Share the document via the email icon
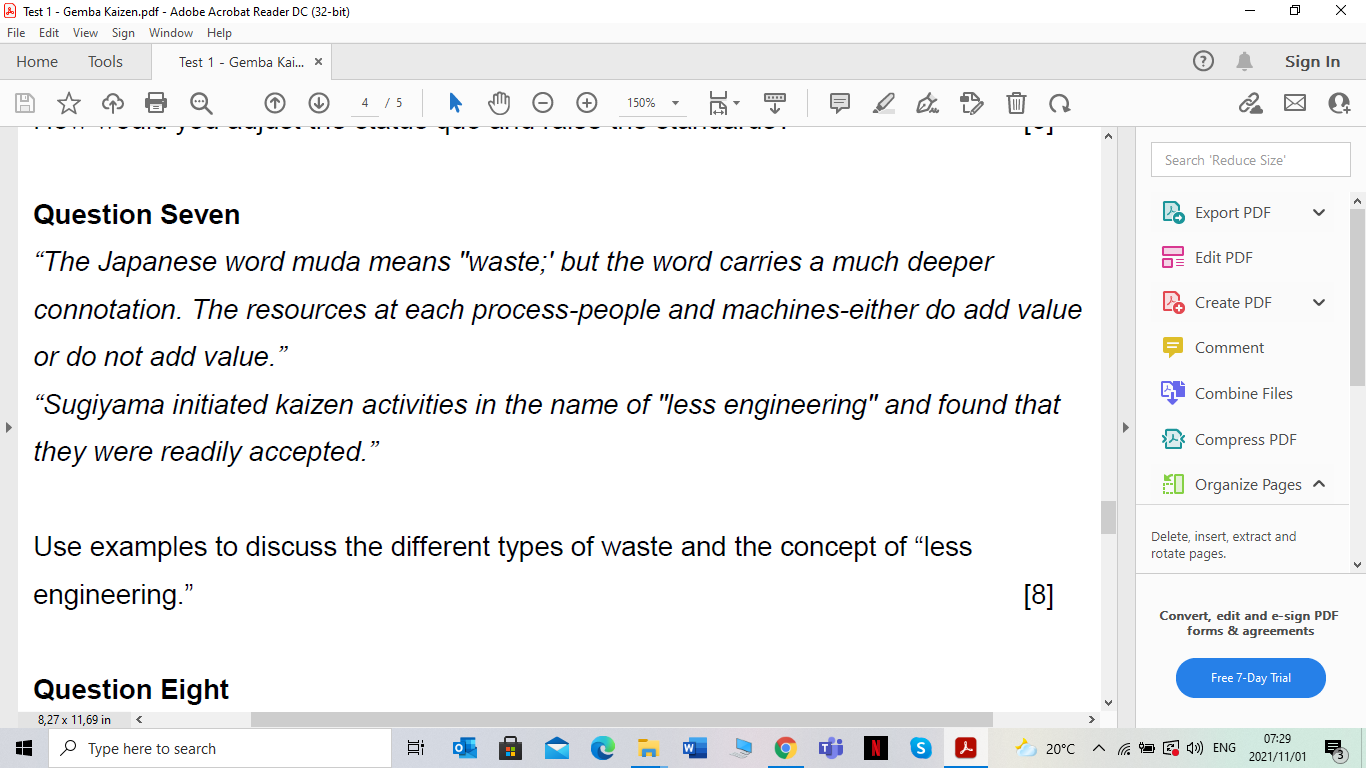This screenshot has width=1366, height=768. pos(1295,103)
